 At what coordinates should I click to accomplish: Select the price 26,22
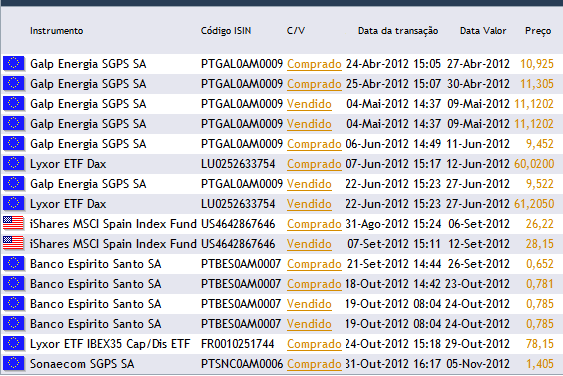coord(540,224)
